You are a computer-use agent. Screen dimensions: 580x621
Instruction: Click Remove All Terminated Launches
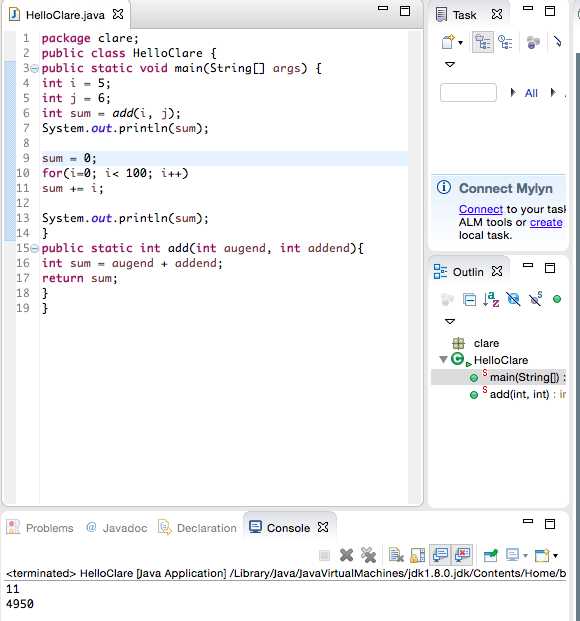[x=368, y=555]
